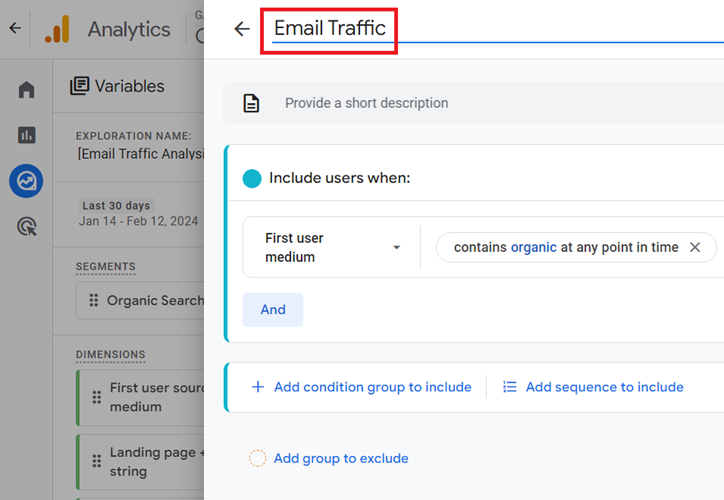Click the SEGMENTS heading

click(x=106, y=267)
